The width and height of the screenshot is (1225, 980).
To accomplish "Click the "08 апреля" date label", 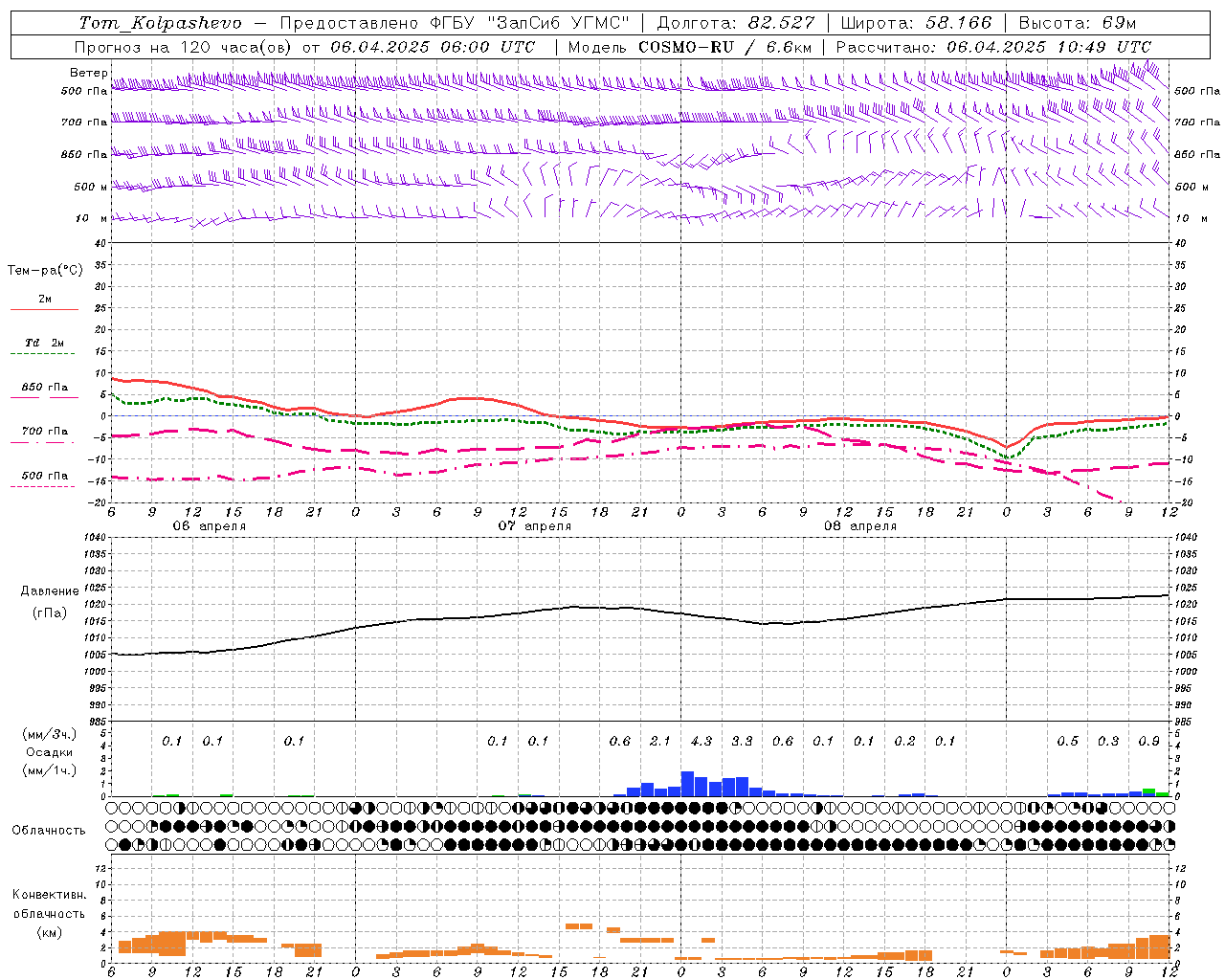I will [x=859, y=526].
